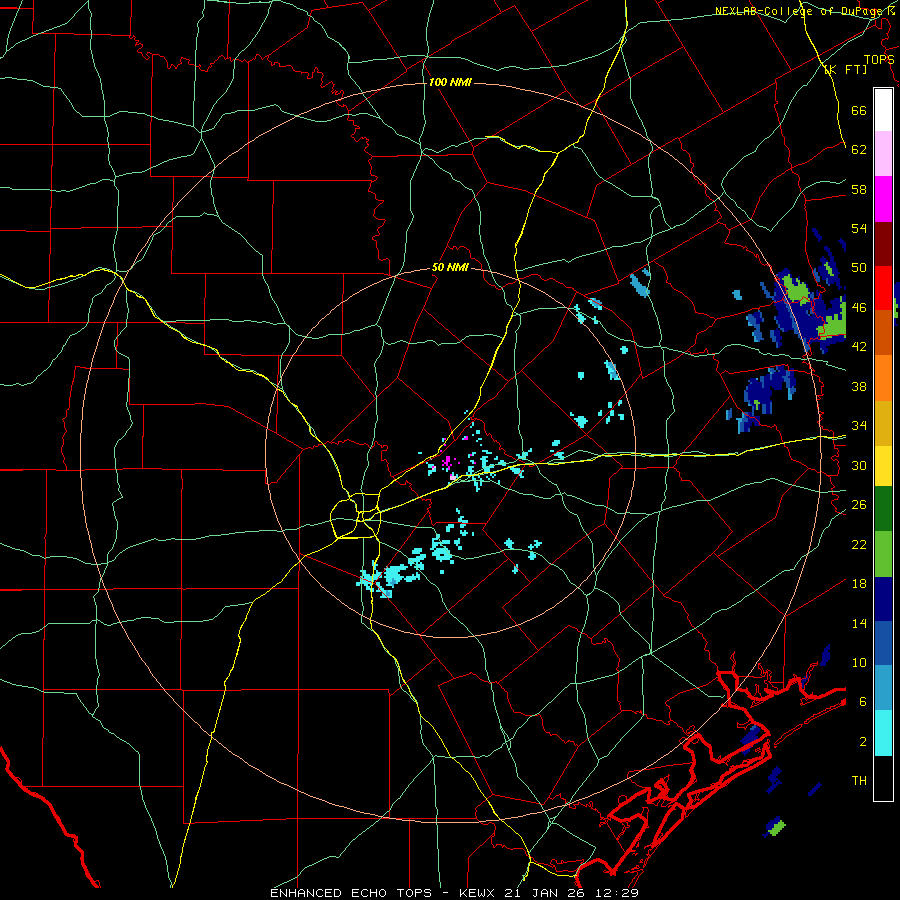Select the bright red legend swatch
The height and width of the screenshot is (900, 900).
pyautogui.click(x=883, y=288)
